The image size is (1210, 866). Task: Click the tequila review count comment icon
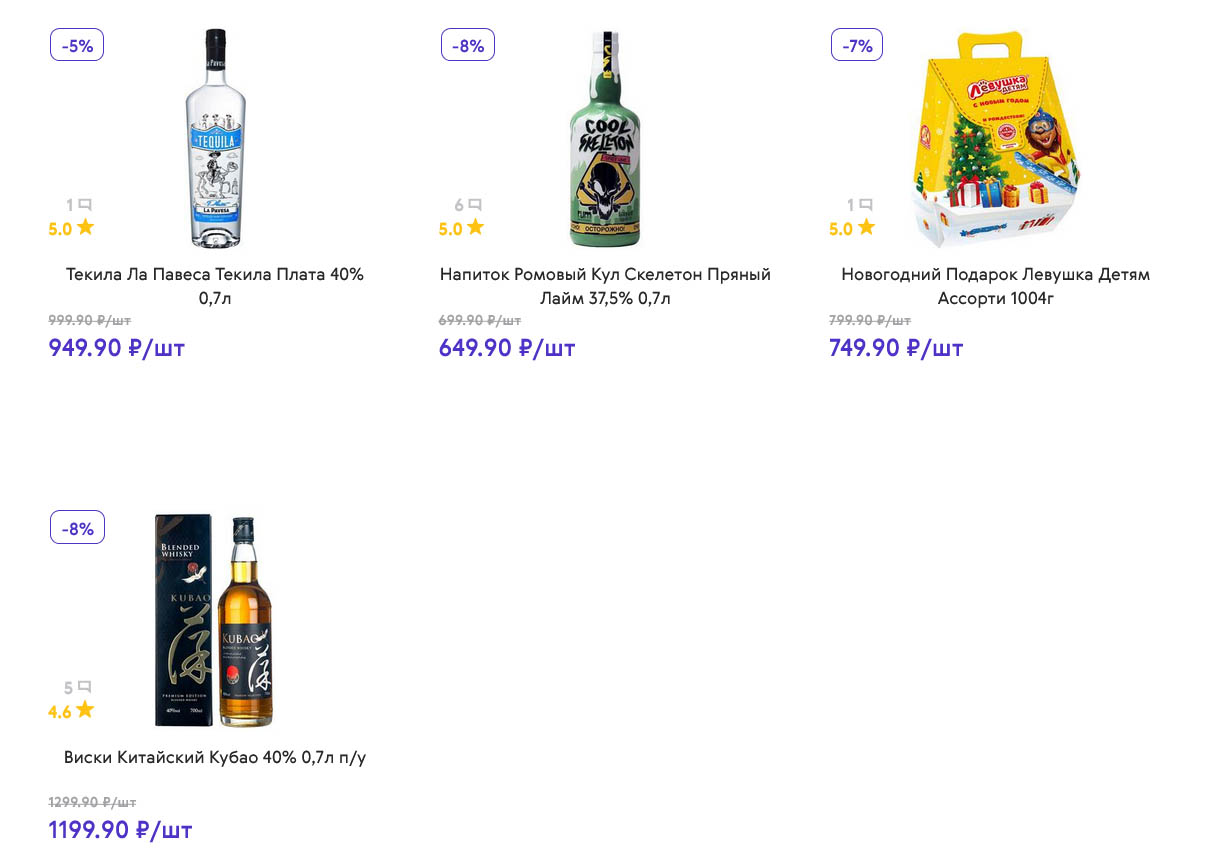click(85, 205)
